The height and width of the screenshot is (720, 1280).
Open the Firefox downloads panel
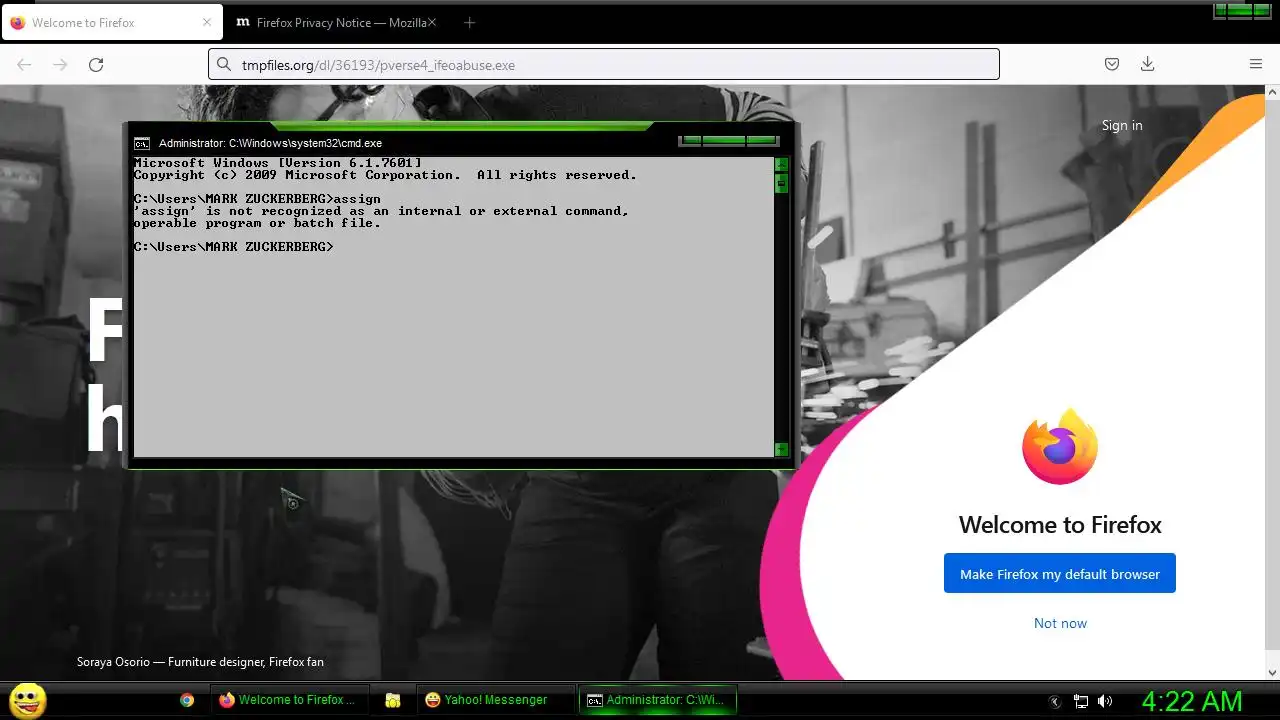(x=1147, y=64)
